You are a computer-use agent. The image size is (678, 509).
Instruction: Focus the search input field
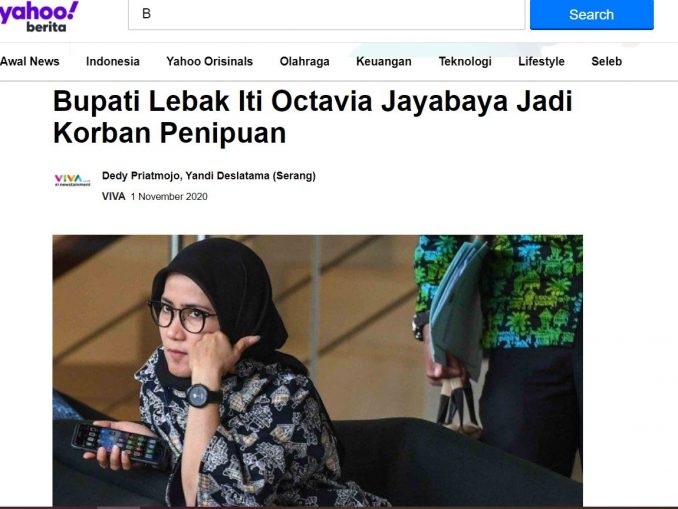[x=326, y=14]
